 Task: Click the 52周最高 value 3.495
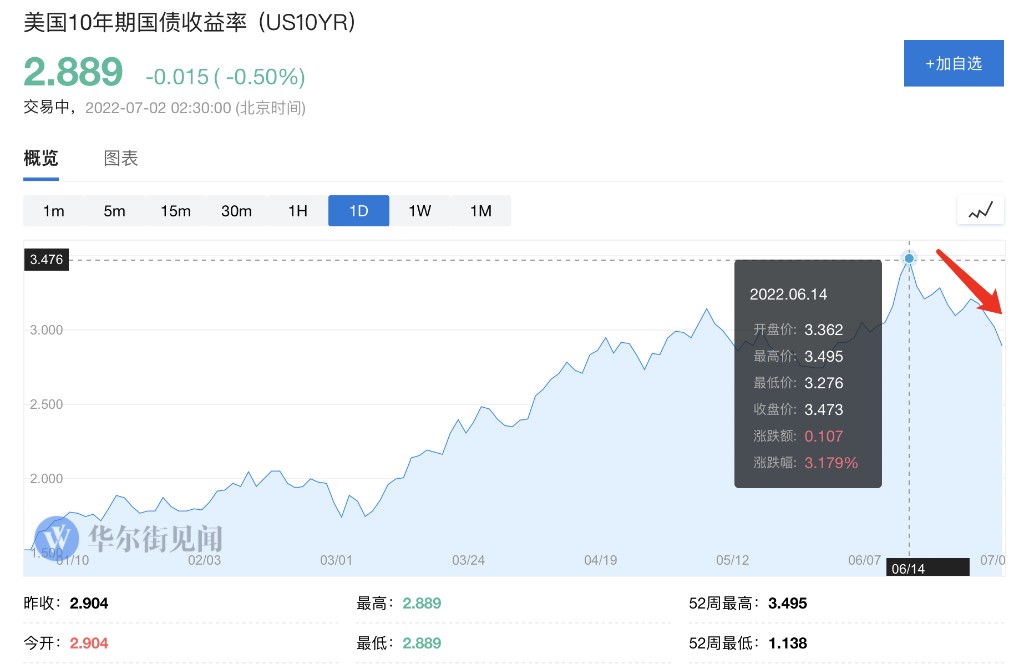point(787,603)
